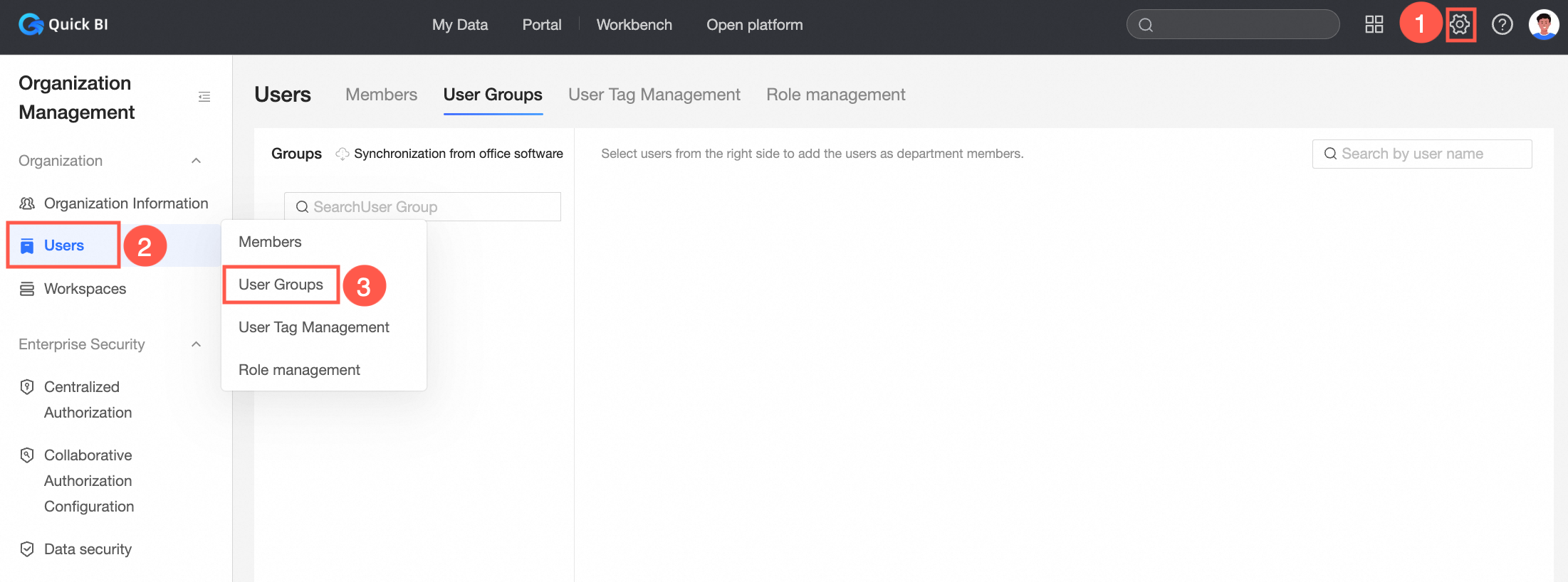Select User Groups in the popup menu
1568x582 pixels.
click(x=281, y=285)
